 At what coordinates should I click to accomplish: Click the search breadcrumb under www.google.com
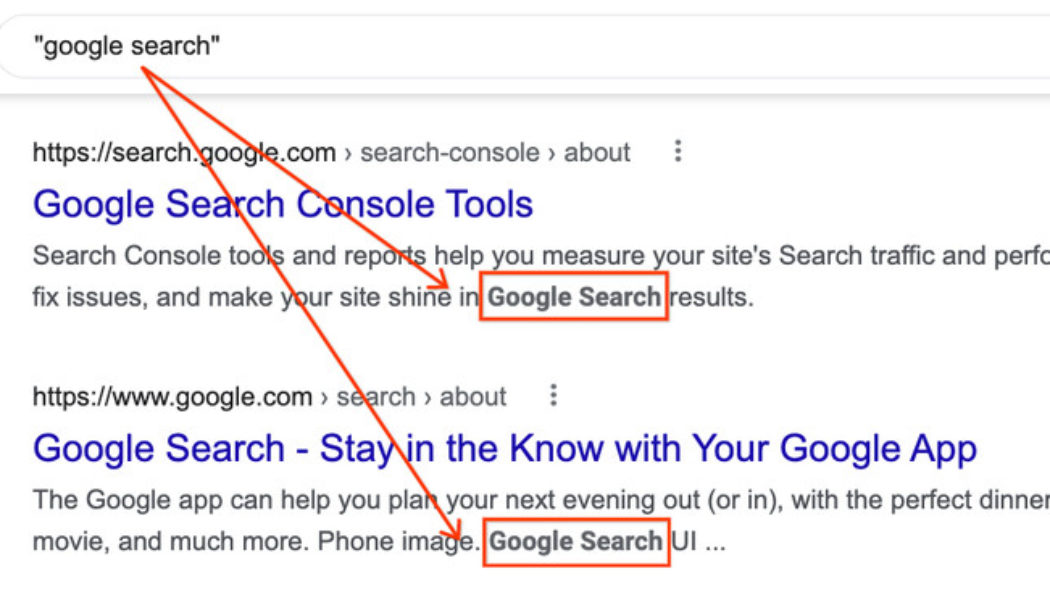376,396
